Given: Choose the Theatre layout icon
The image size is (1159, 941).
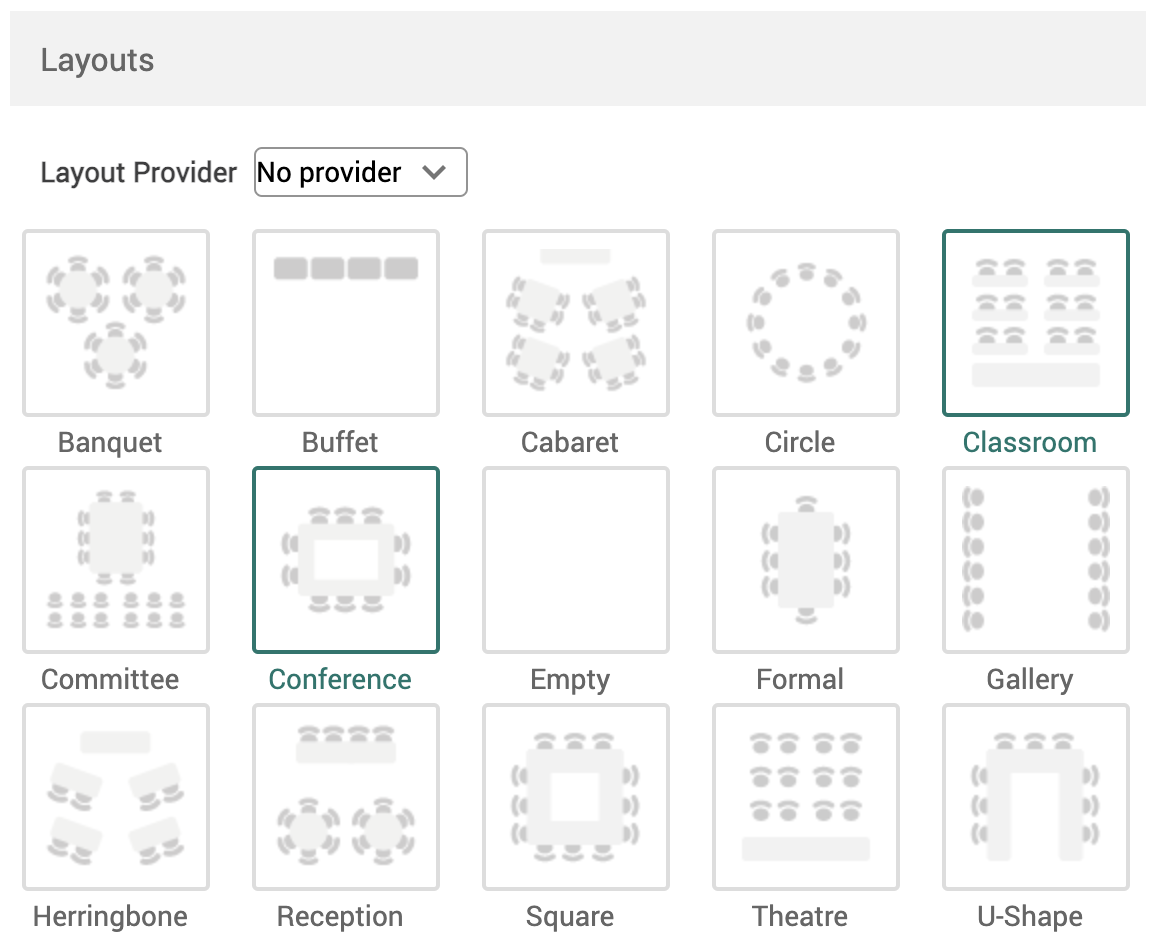Looking at the screenshot, I should tap(805, 797).
